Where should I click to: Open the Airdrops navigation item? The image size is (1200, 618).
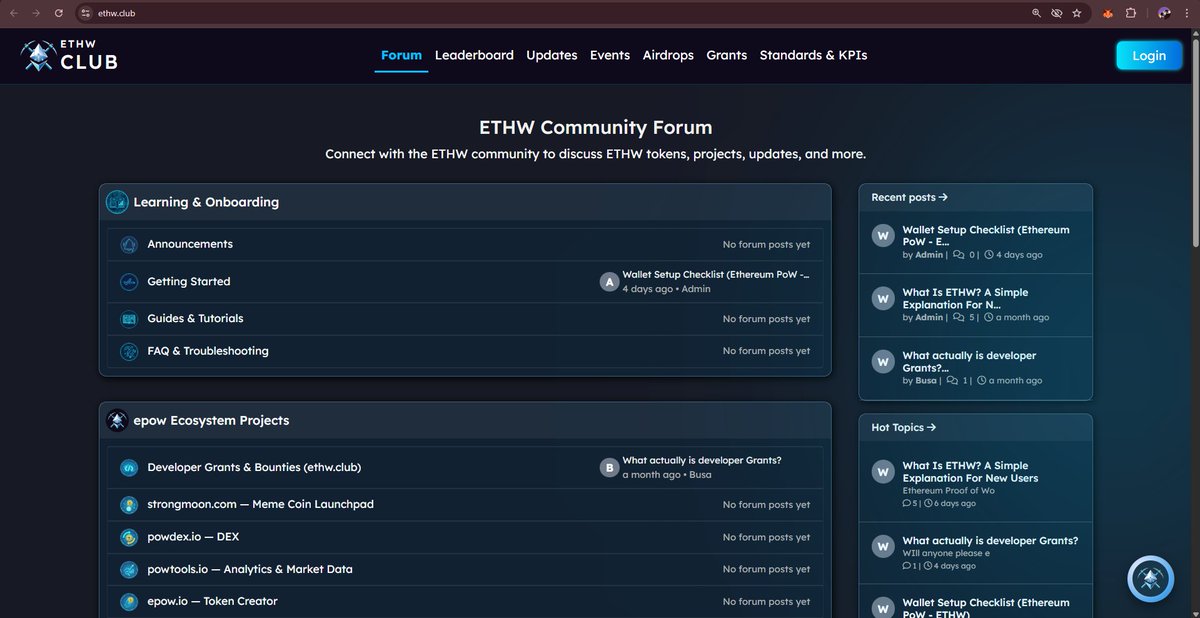point(668,55)
